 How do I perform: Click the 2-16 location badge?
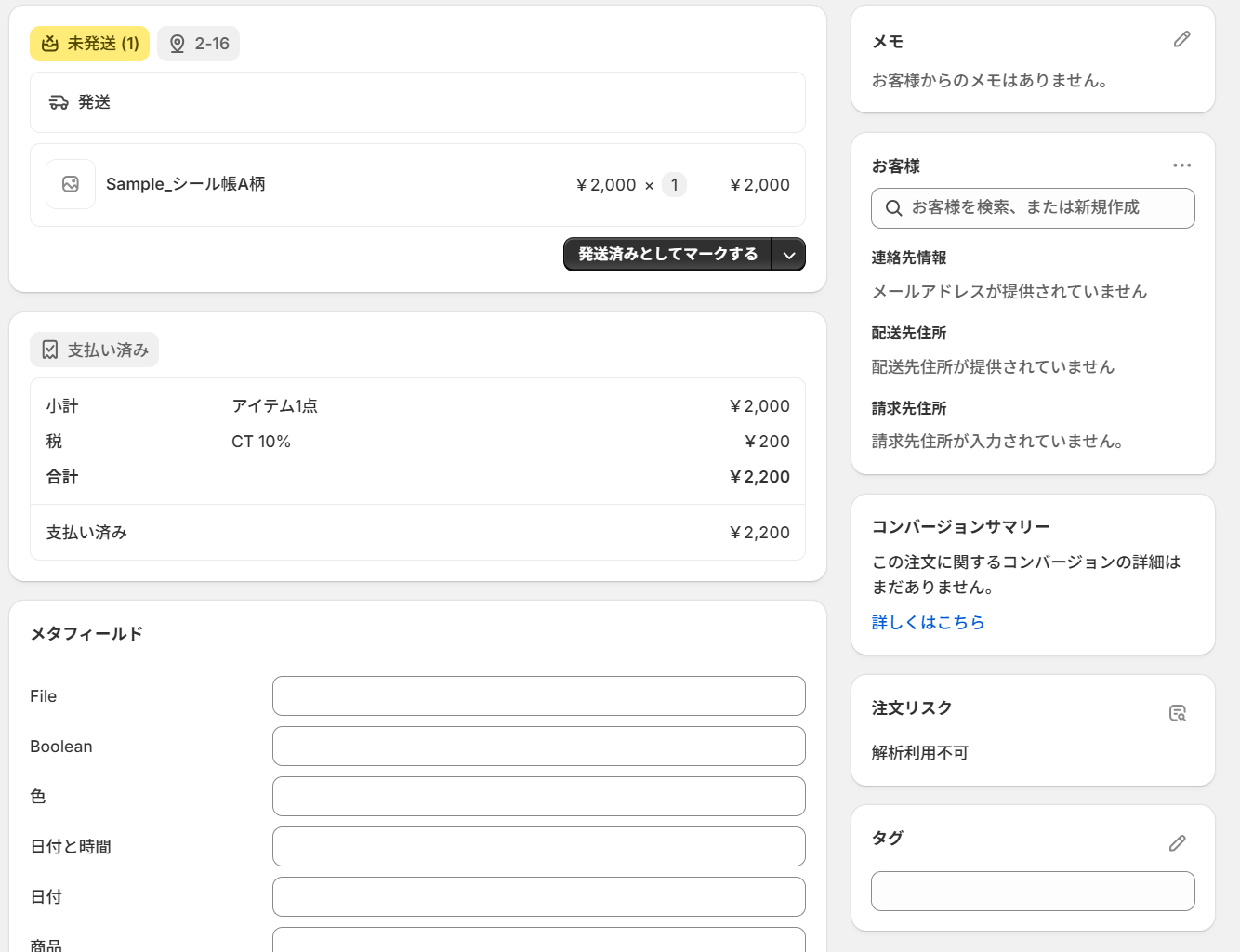(x=199, y=44)
